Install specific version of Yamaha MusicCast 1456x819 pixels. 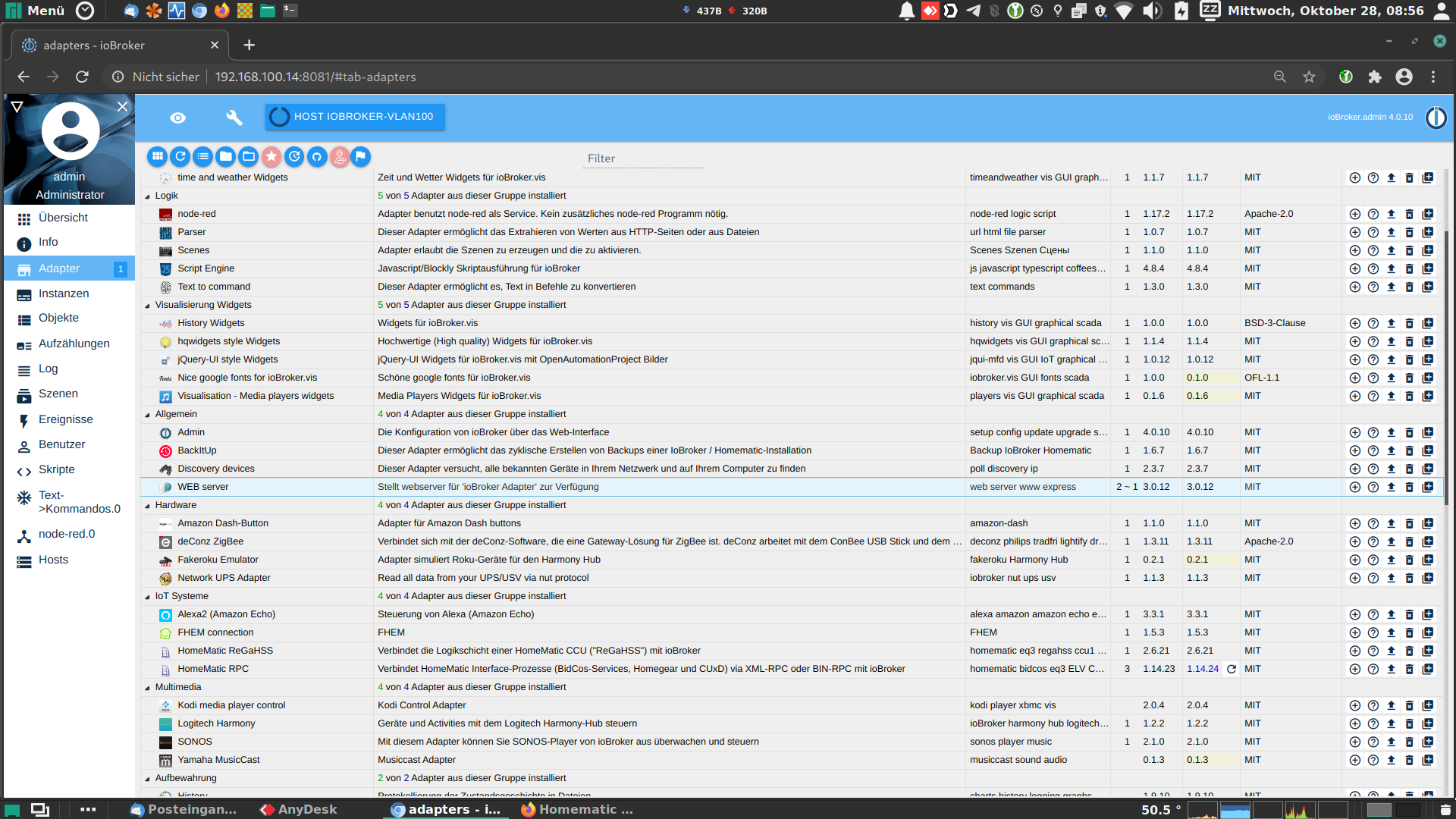[1428, 760]
